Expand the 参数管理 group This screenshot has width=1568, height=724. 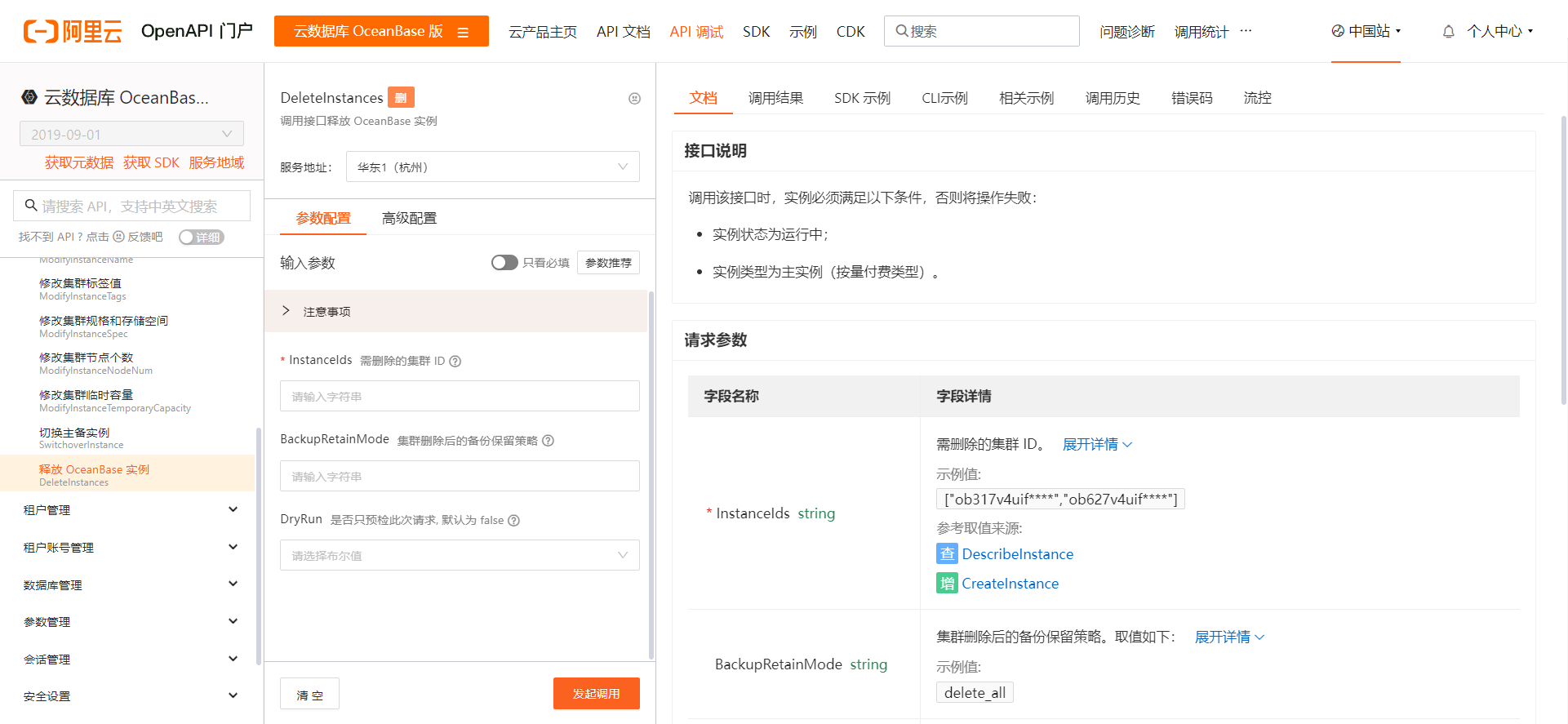[x=131, y=622]
